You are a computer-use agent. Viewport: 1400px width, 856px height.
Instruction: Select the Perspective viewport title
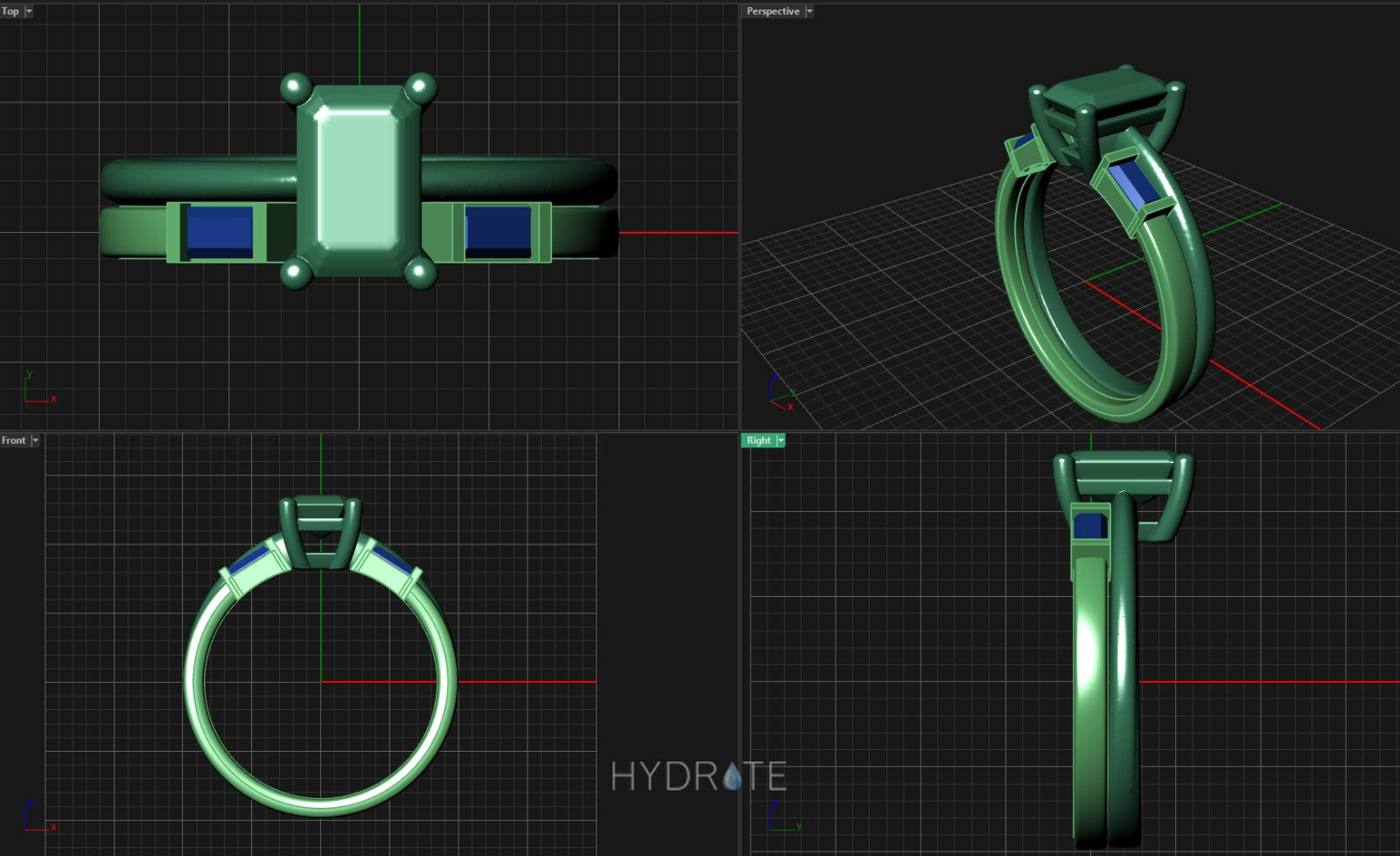[x=772, y=11]
